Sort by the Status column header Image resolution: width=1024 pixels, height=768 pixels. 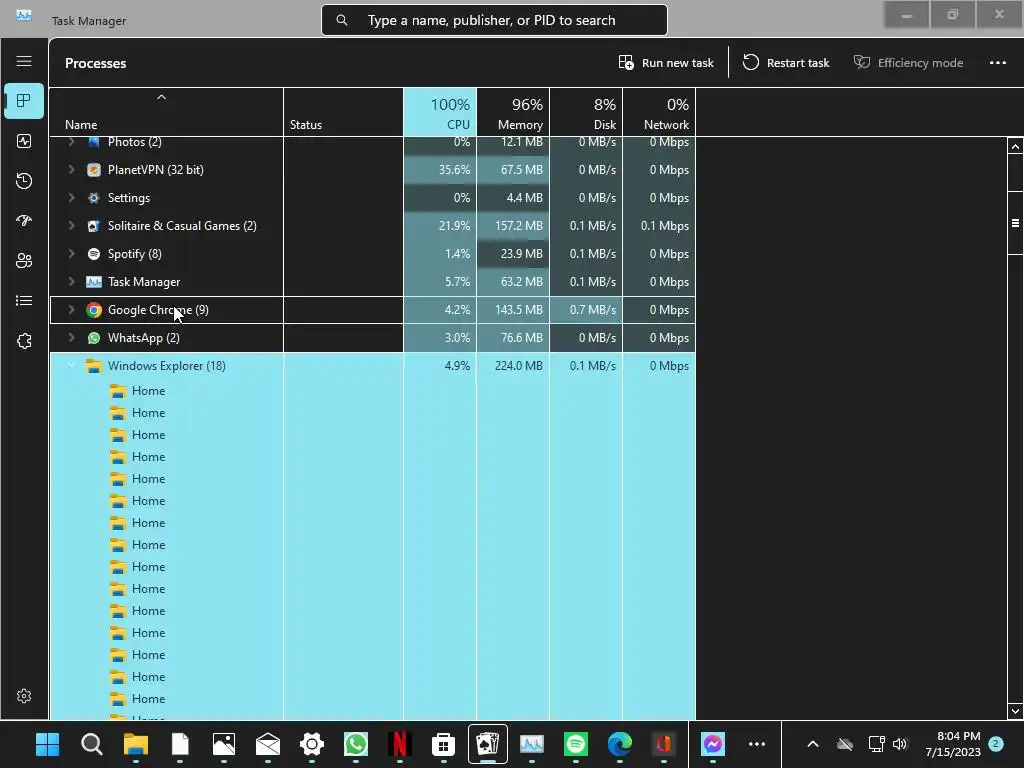click(x=344, y=112)
